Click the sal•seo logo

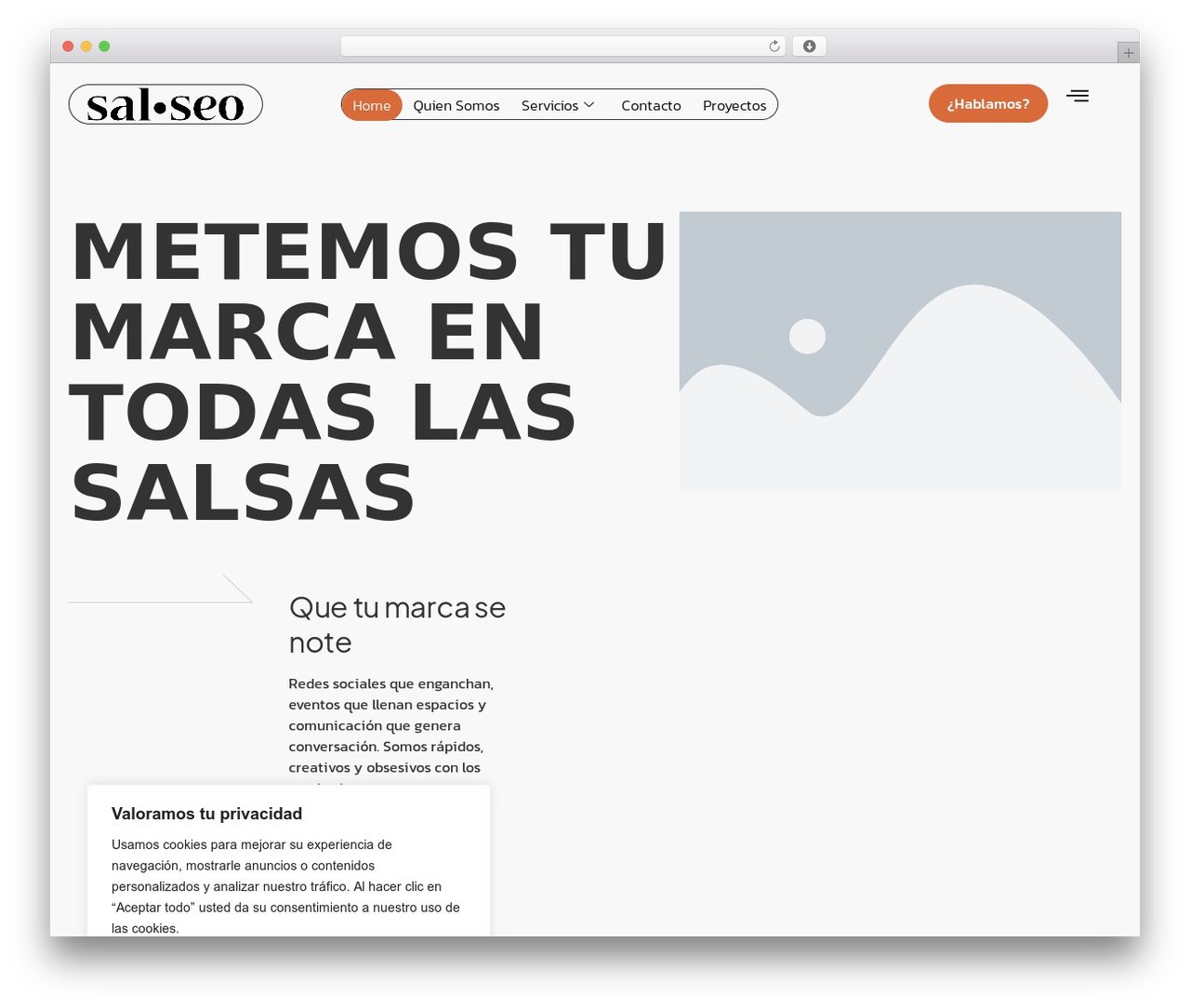(x=165, y=104)
